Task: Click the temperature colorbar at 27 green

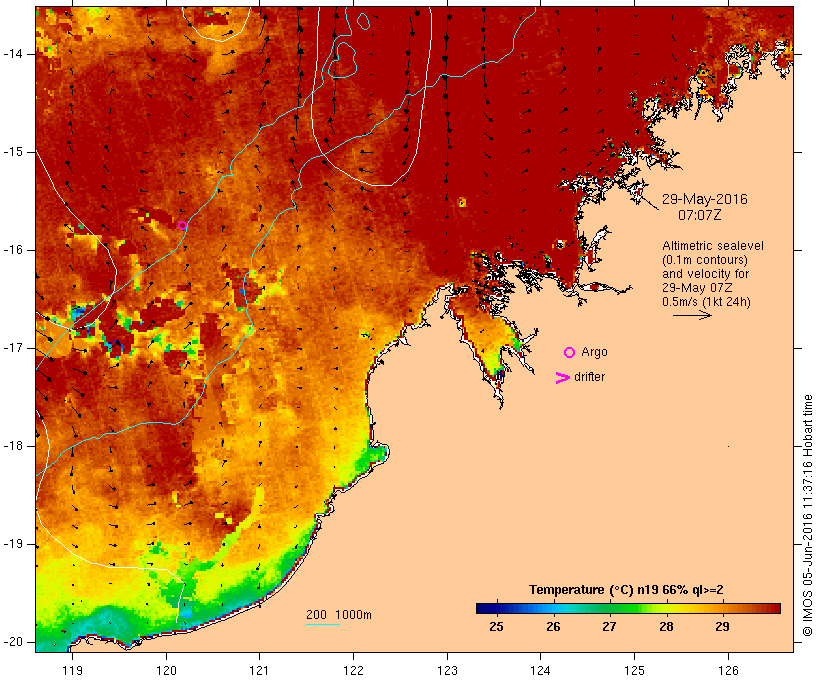Action: (609, 608)
